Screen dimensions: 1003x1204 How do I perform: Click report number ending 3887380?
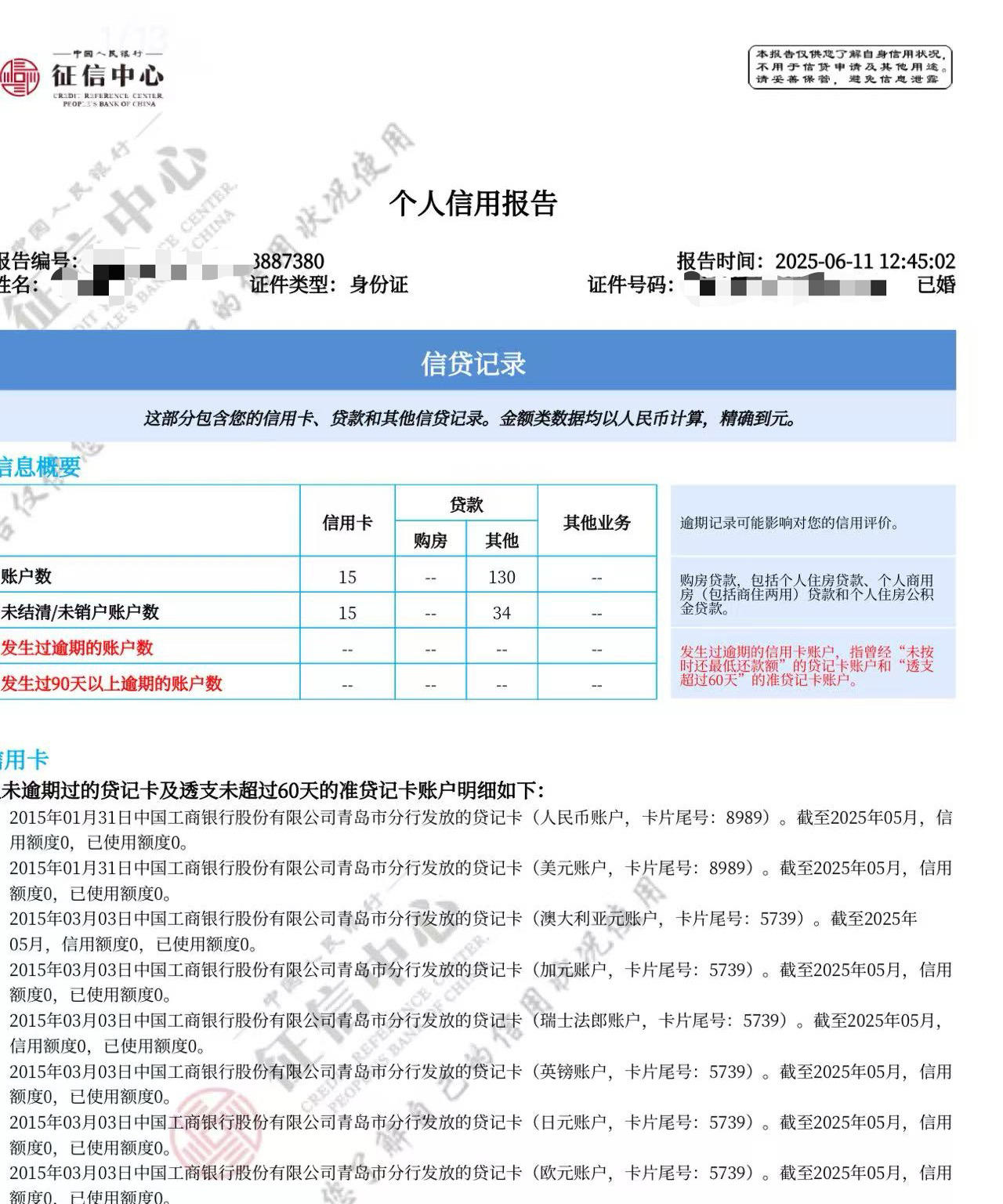288,261
